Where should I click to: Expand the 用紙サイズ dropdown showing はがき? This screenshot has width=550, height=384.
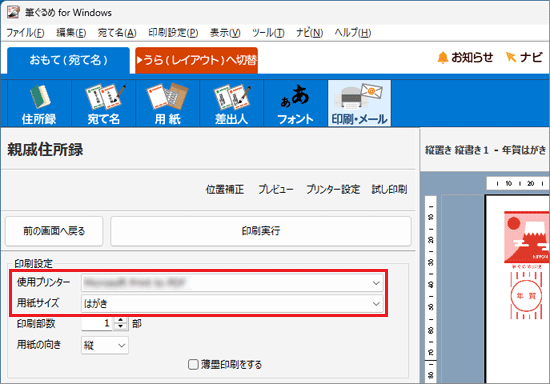376,303
